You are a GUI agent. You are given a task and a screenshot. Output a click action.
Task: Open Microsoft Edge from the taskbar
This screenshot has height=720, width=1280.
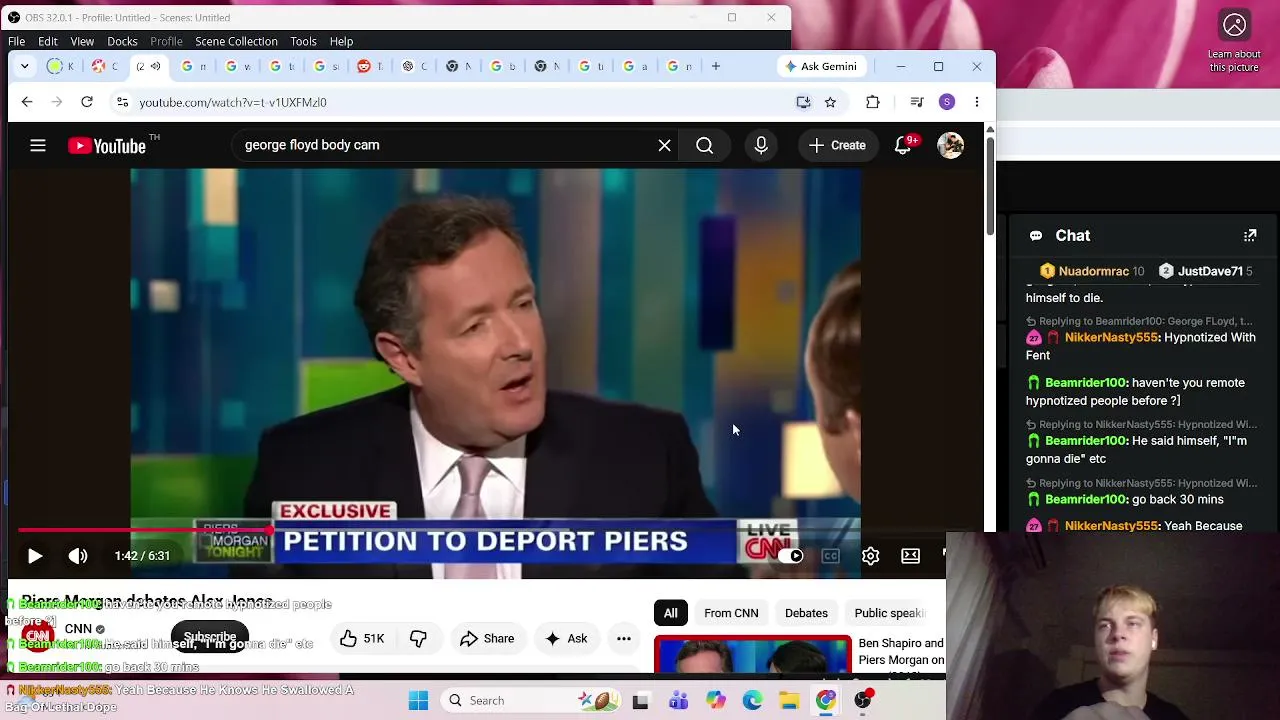[752, 701]
